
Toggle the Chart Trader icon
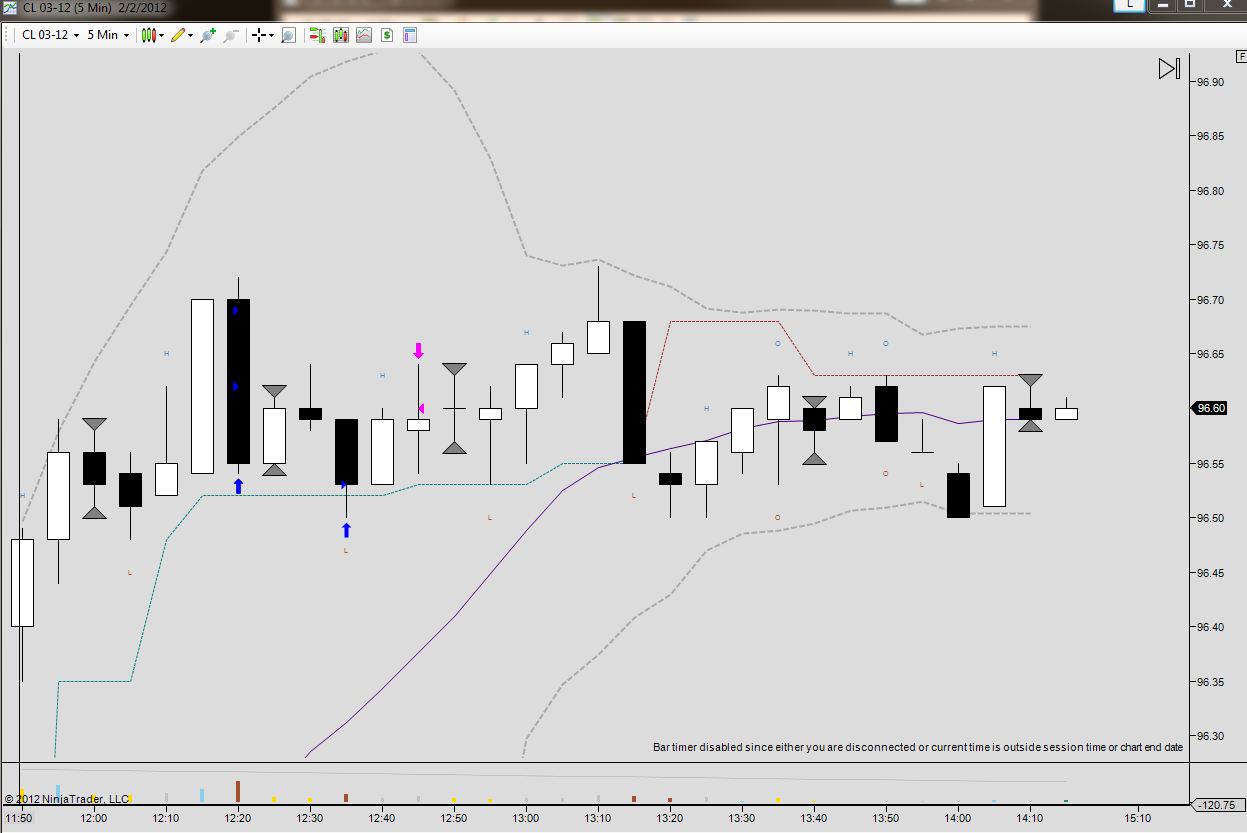tap(317, 35)
